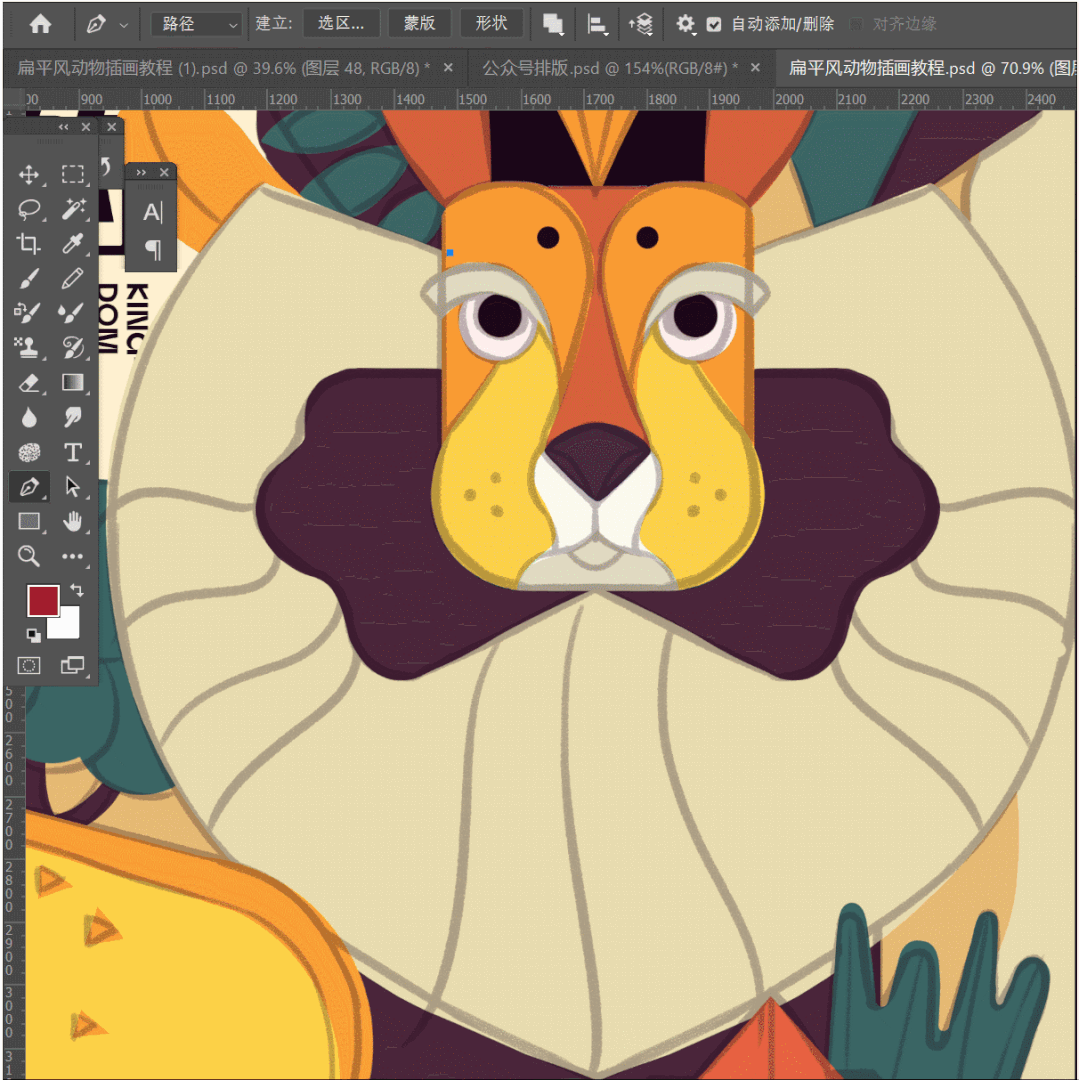This screenshot has width=1079, height=1080.
Task: Expand the collapsed type panel dock
Action: [x=141, y=172]
